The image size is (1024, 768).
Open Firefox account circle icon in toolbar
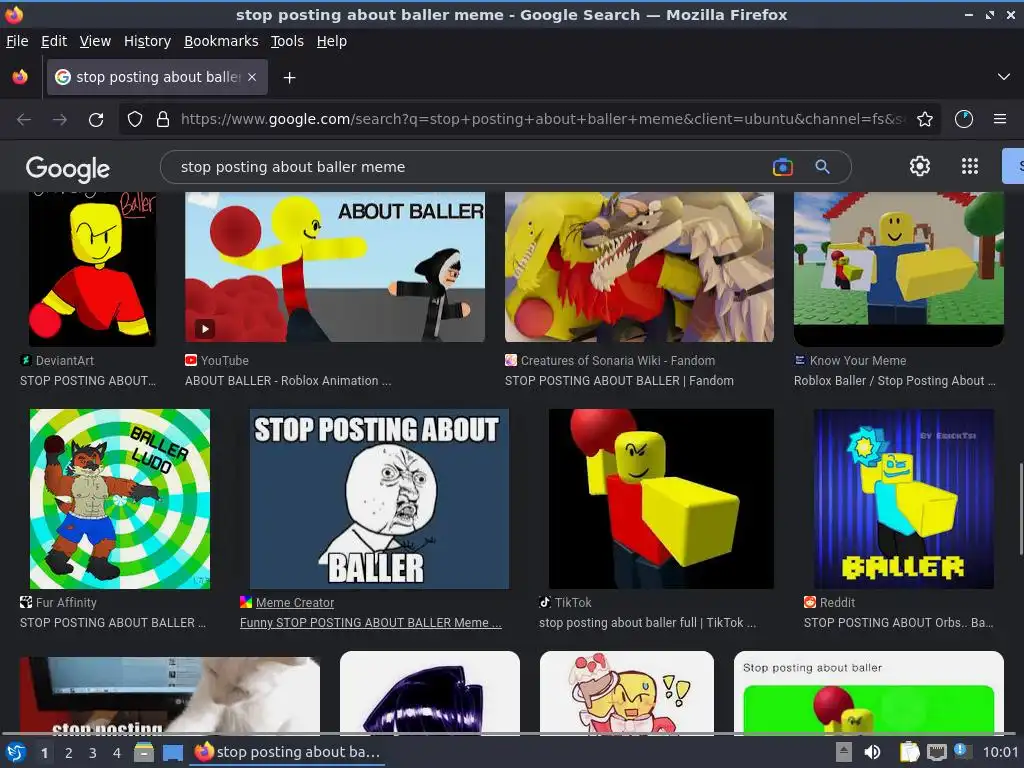(963, 120)
